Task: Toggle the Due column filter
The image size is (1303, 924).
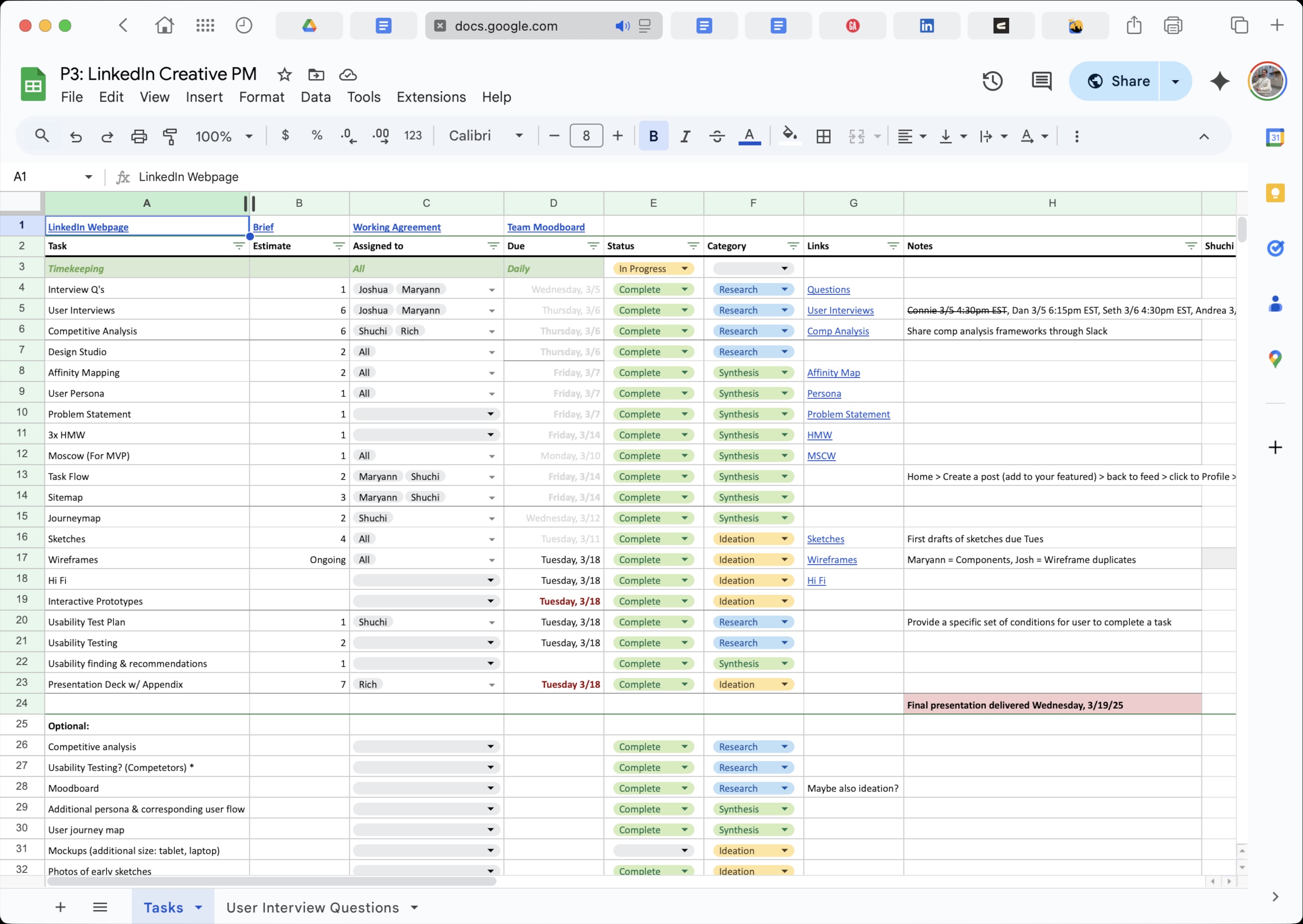Action: (x=593, y=246)
